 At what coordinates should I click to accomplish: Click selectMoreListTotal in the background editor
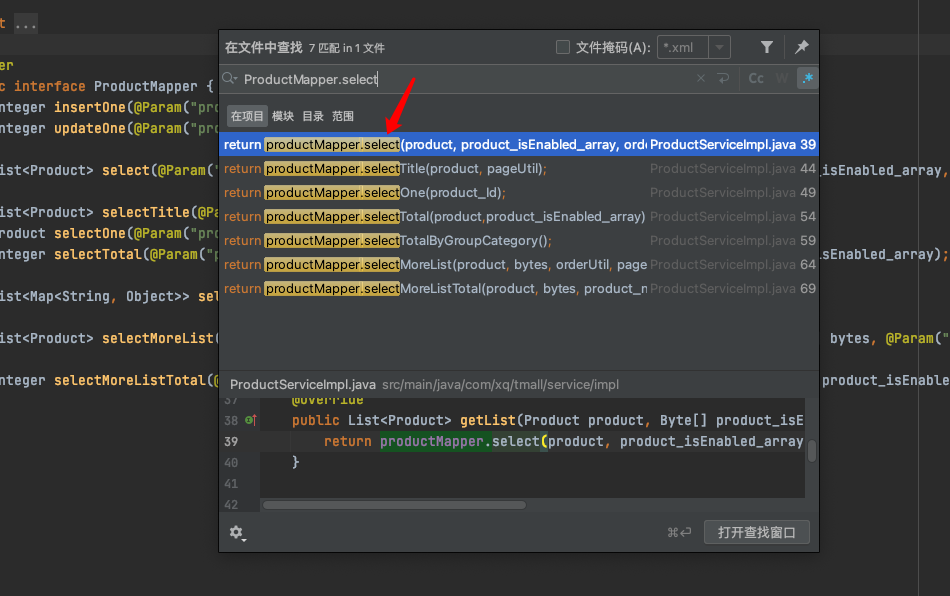130,380
